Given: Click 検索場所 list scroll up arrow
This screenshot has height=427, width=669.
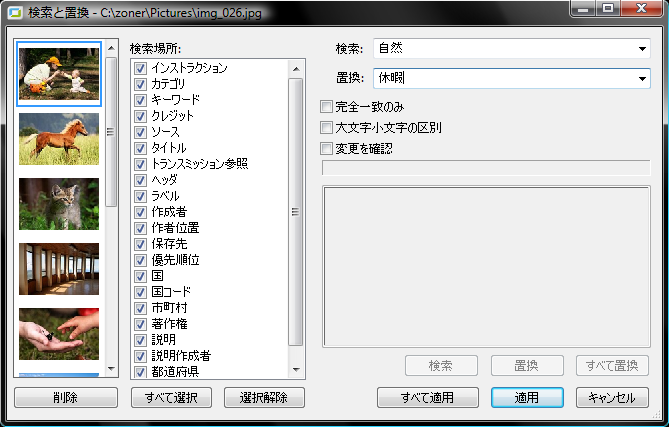Looking at the screenshot, I should click(x=296, y=69).
